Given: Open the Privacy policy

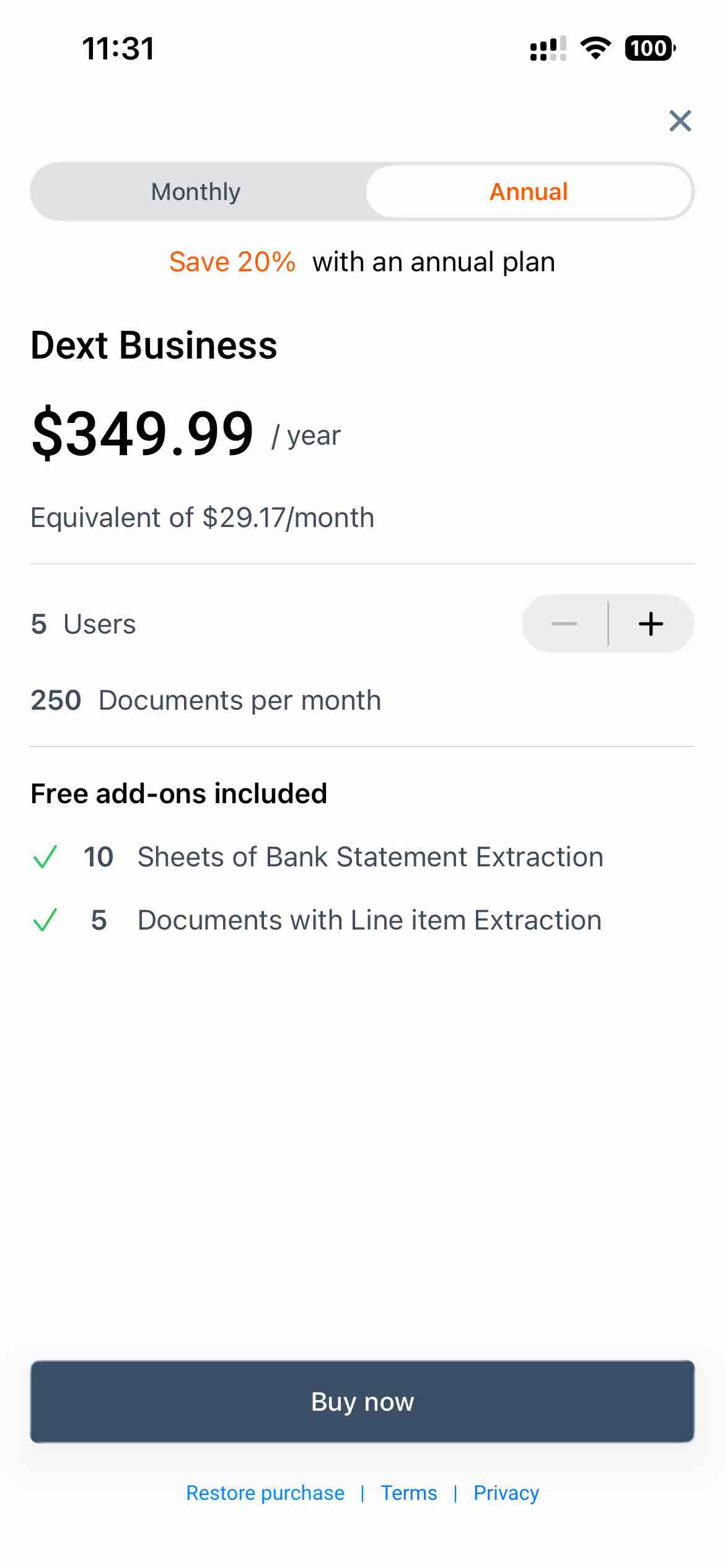Looking at the screenshot, I should point(506,1493).
